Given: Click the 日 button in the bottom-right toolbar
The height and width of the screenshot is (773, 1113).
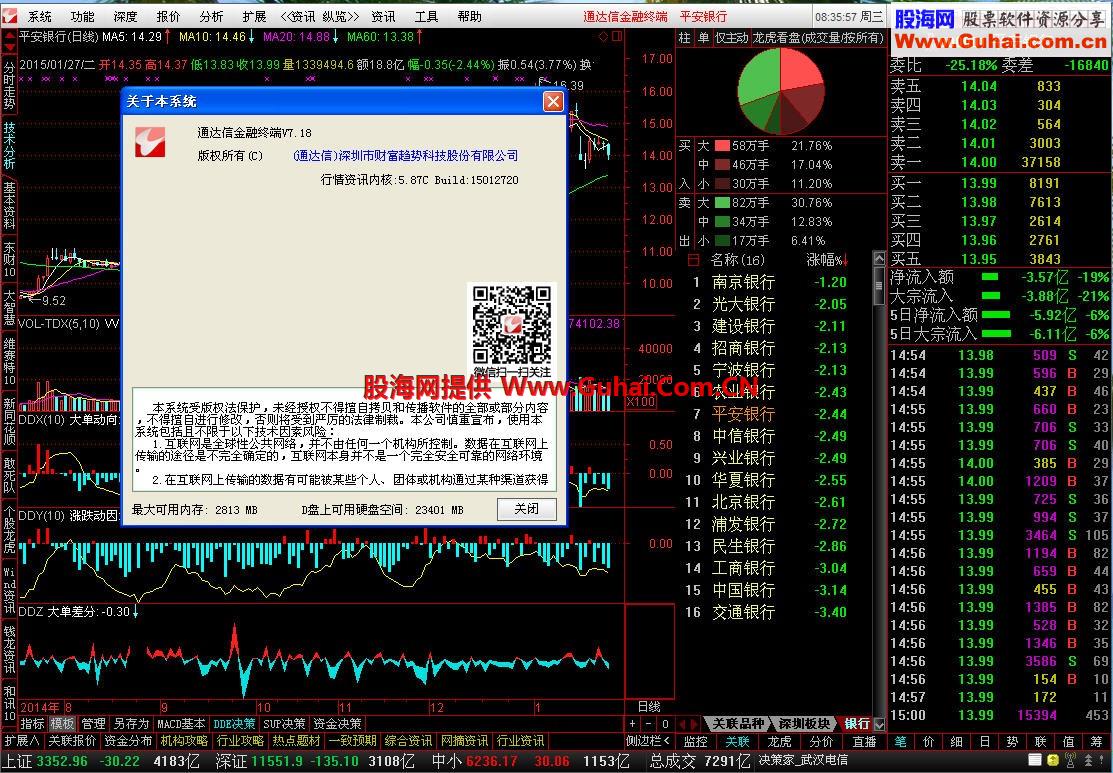Looking at the screenshot, I should [984, 742].
